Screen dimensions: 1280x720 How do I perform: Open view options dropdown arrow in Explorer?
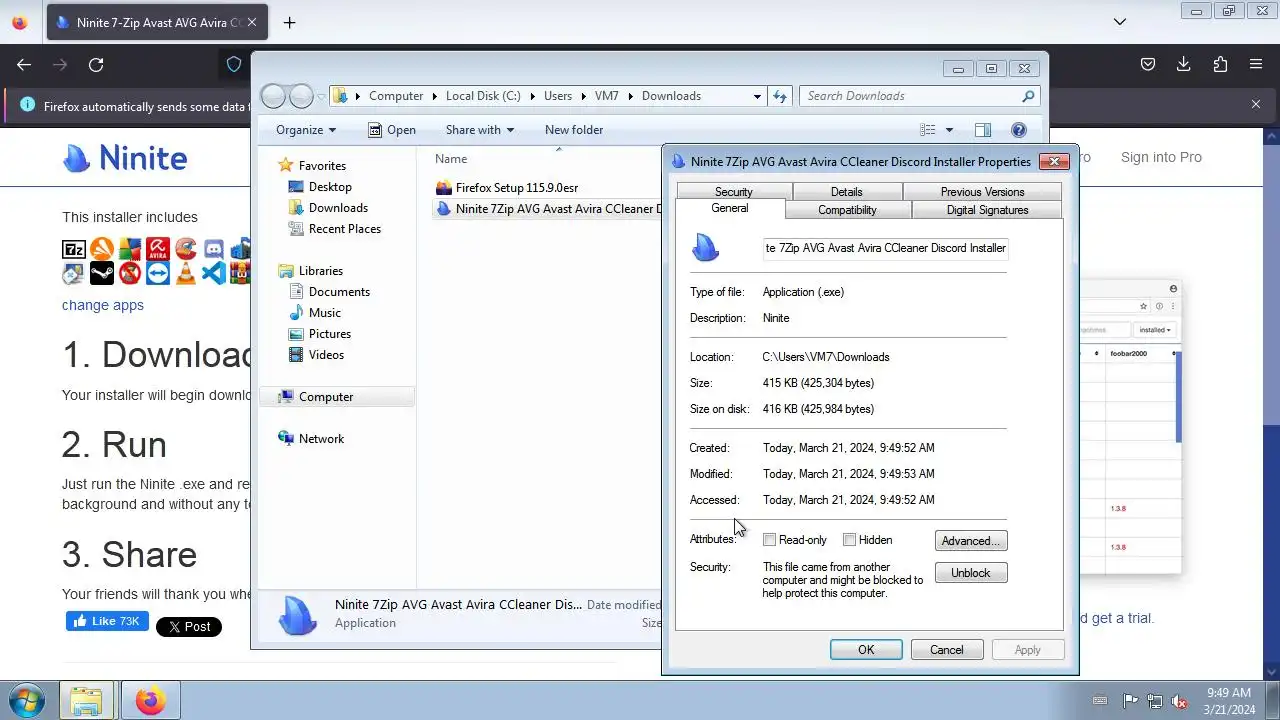click(949, 130)
